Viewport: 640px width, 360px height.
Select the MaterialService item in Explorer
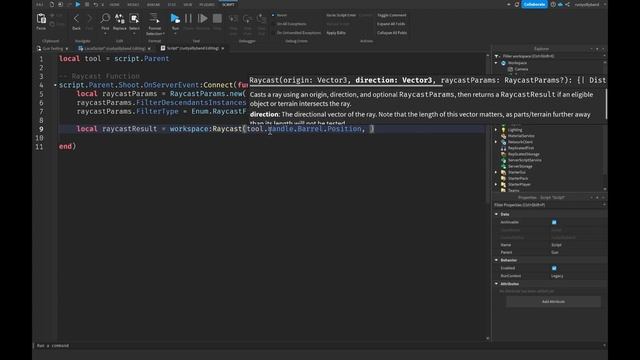pyautogui.click(x=521, y=136)
